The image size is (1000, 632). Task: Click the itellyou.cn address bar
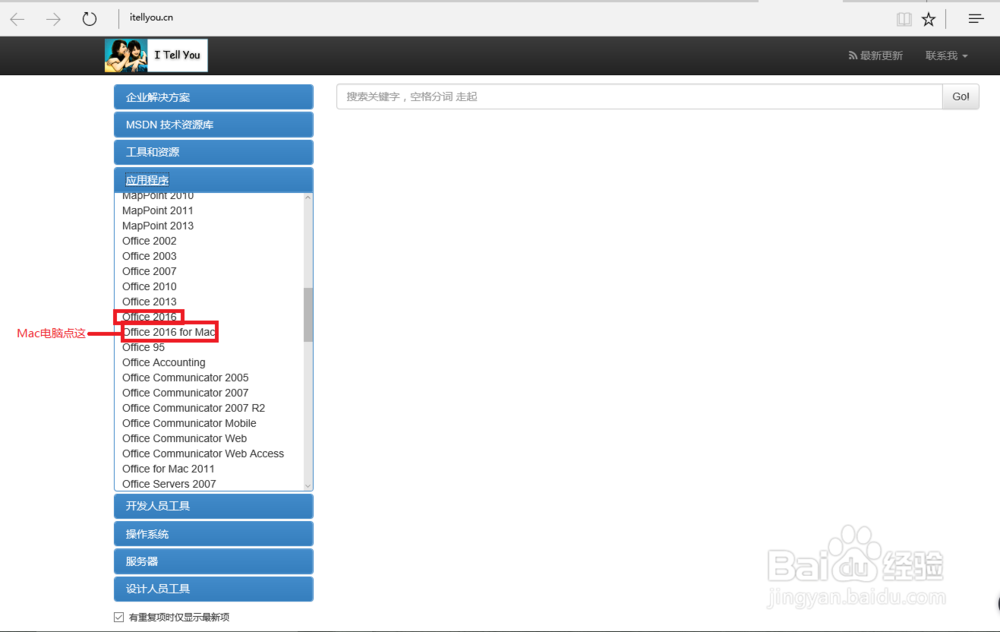151,18
